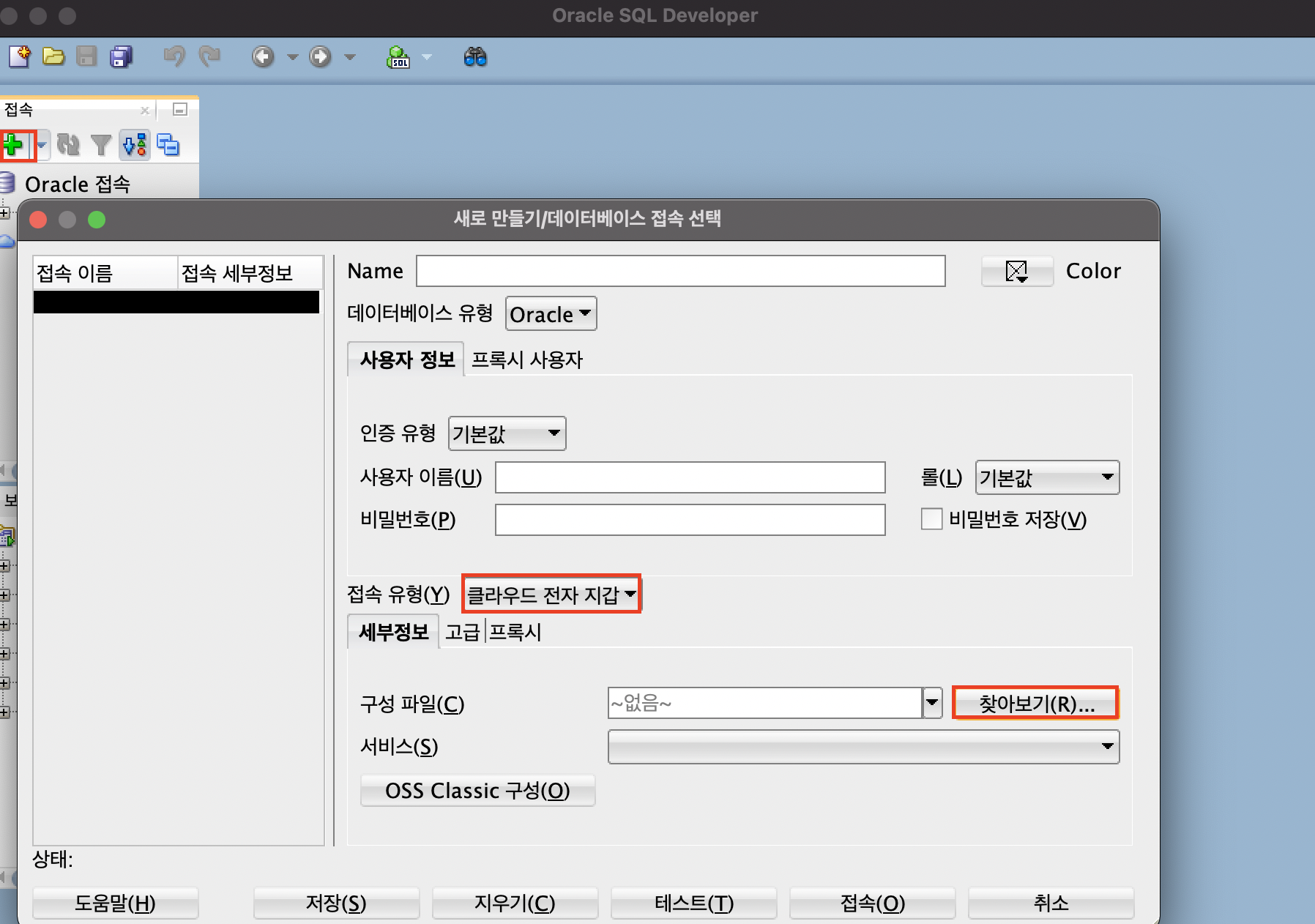Screen dimensions: 1315x924
Task: Click the binoculars Find DB Object icon
Action: [475, 56]
